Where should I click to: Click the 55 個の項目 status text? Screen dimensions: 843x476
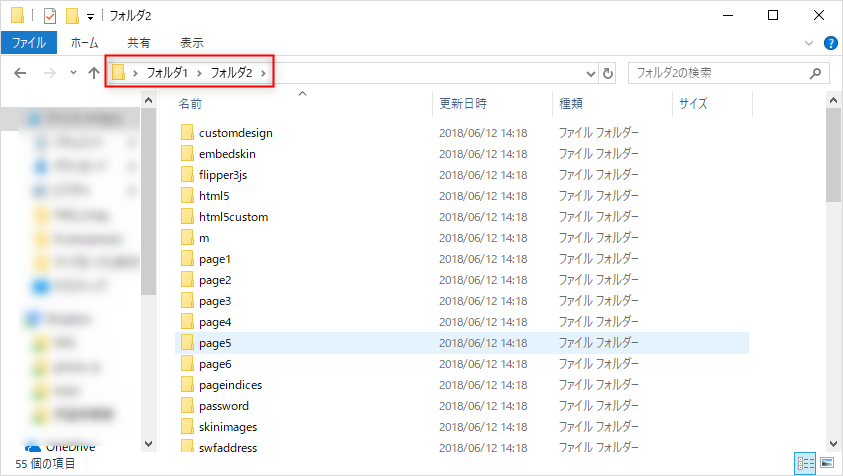45,464
